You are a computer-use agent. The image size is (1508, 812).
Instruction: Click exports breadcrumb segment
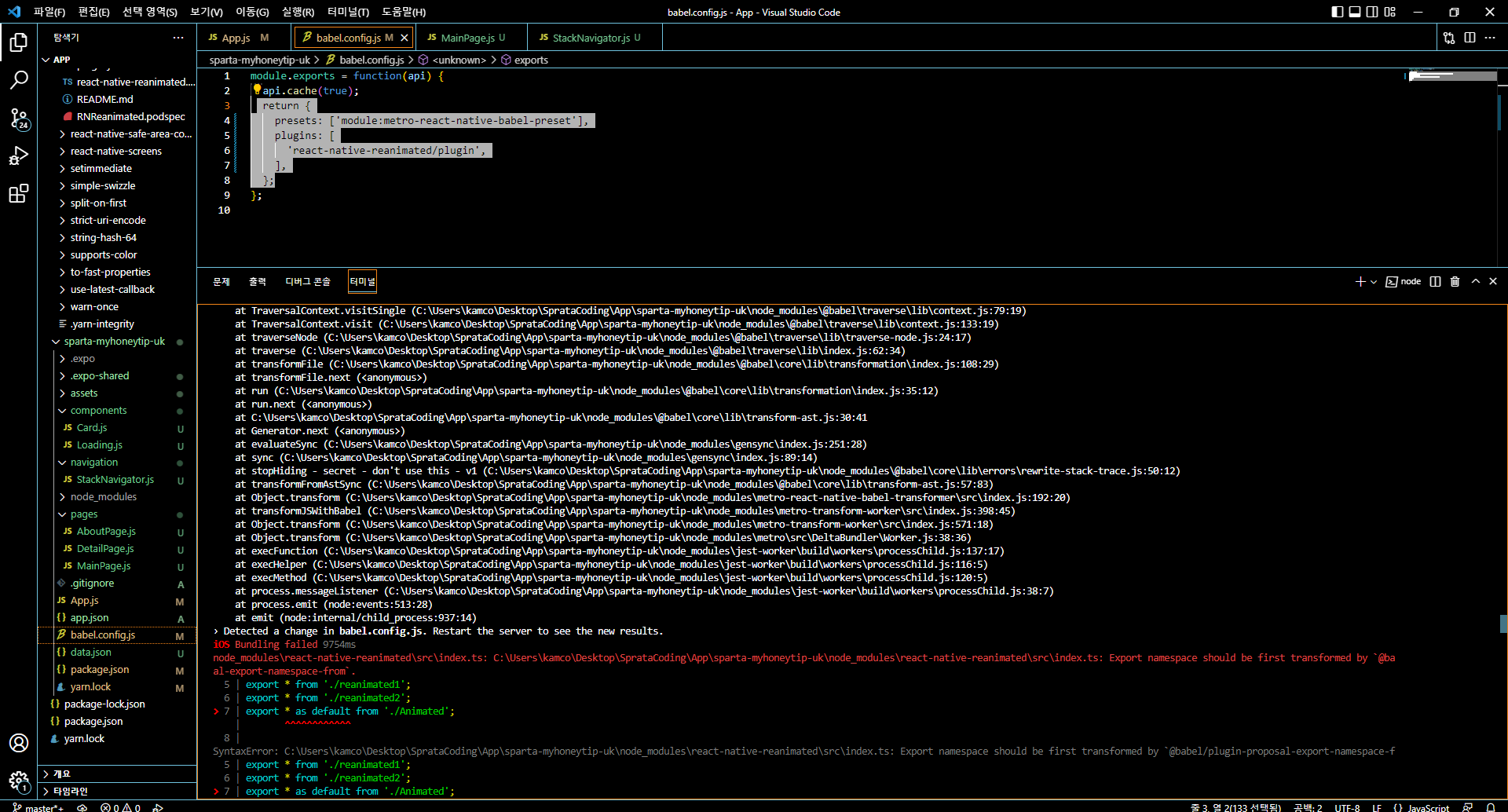coord(531,60)
